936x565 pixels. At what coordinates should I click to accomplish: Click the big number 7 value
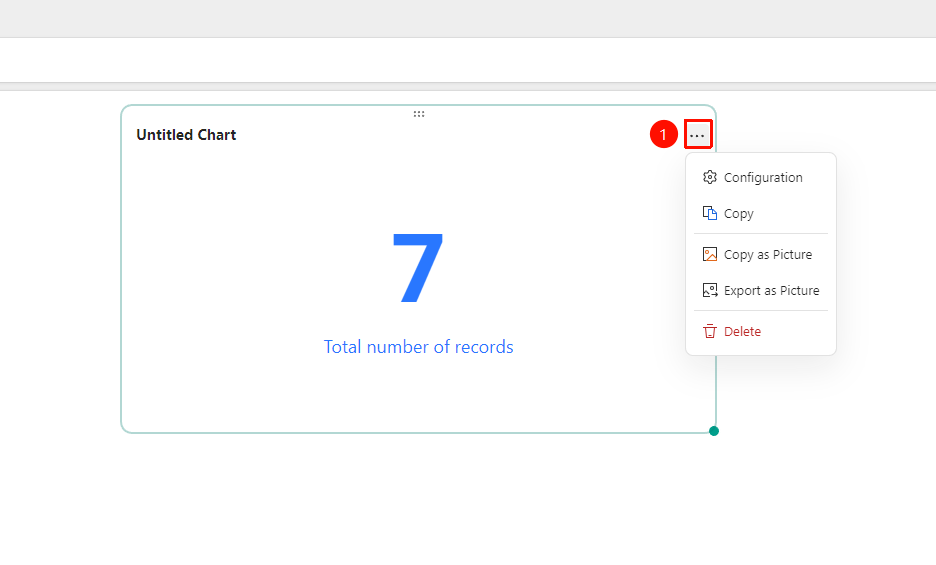coord(418,268)
